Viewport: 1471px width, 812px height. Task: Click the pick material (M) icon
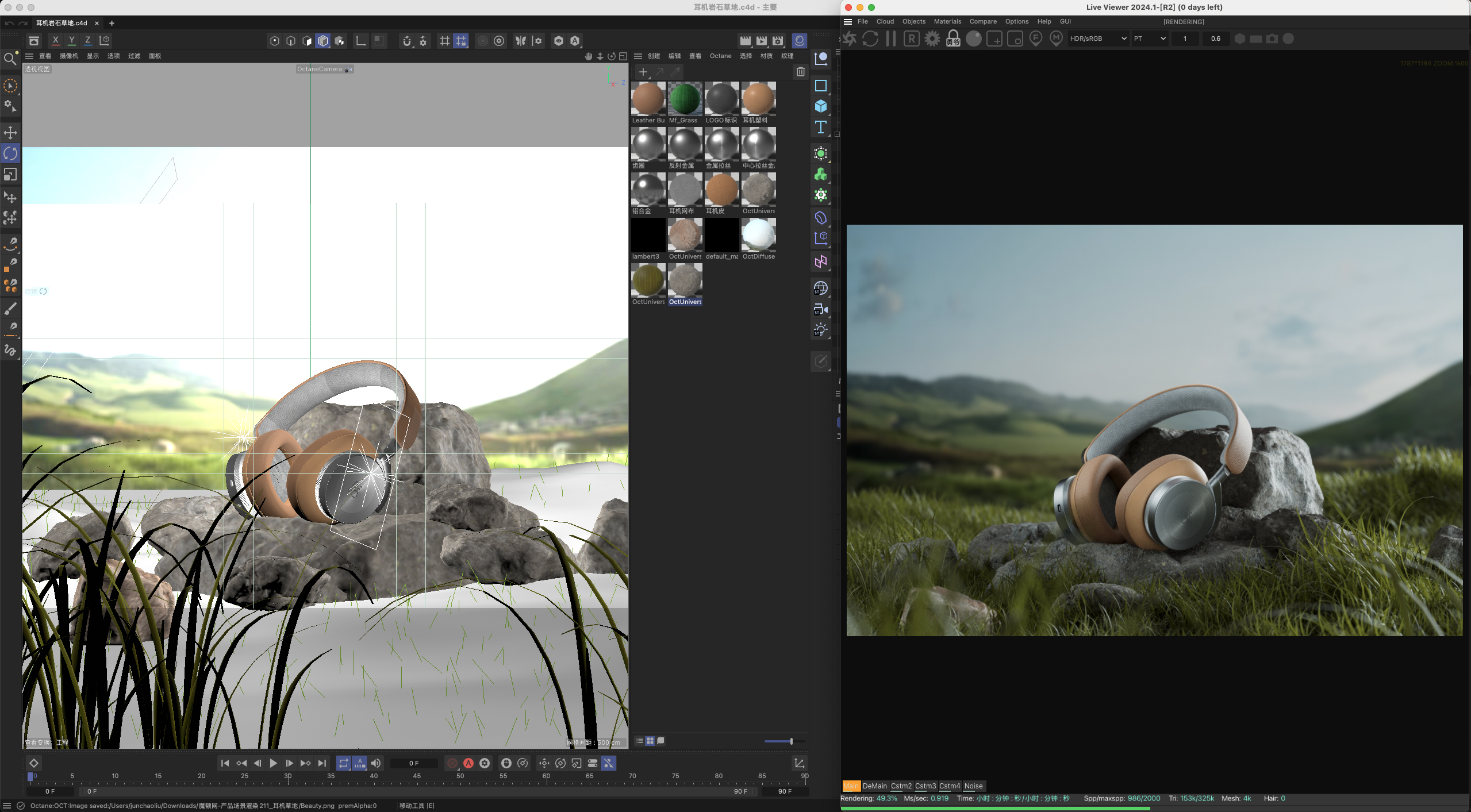pyautogui.click(x=1056, y=39)
